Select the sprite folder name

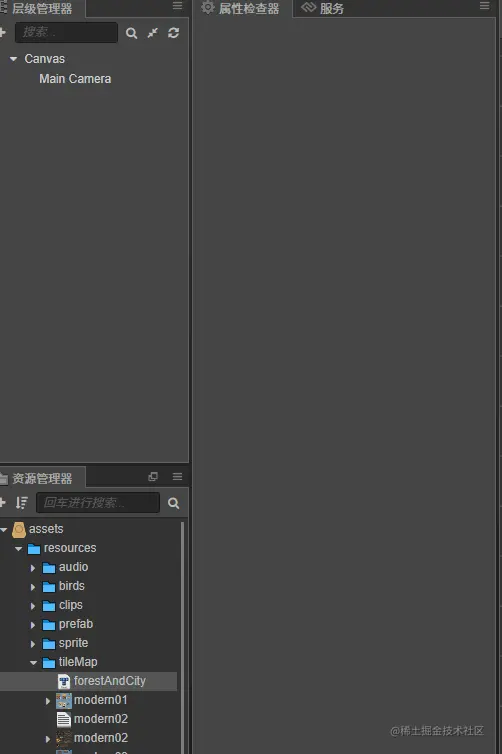[74, 643]
